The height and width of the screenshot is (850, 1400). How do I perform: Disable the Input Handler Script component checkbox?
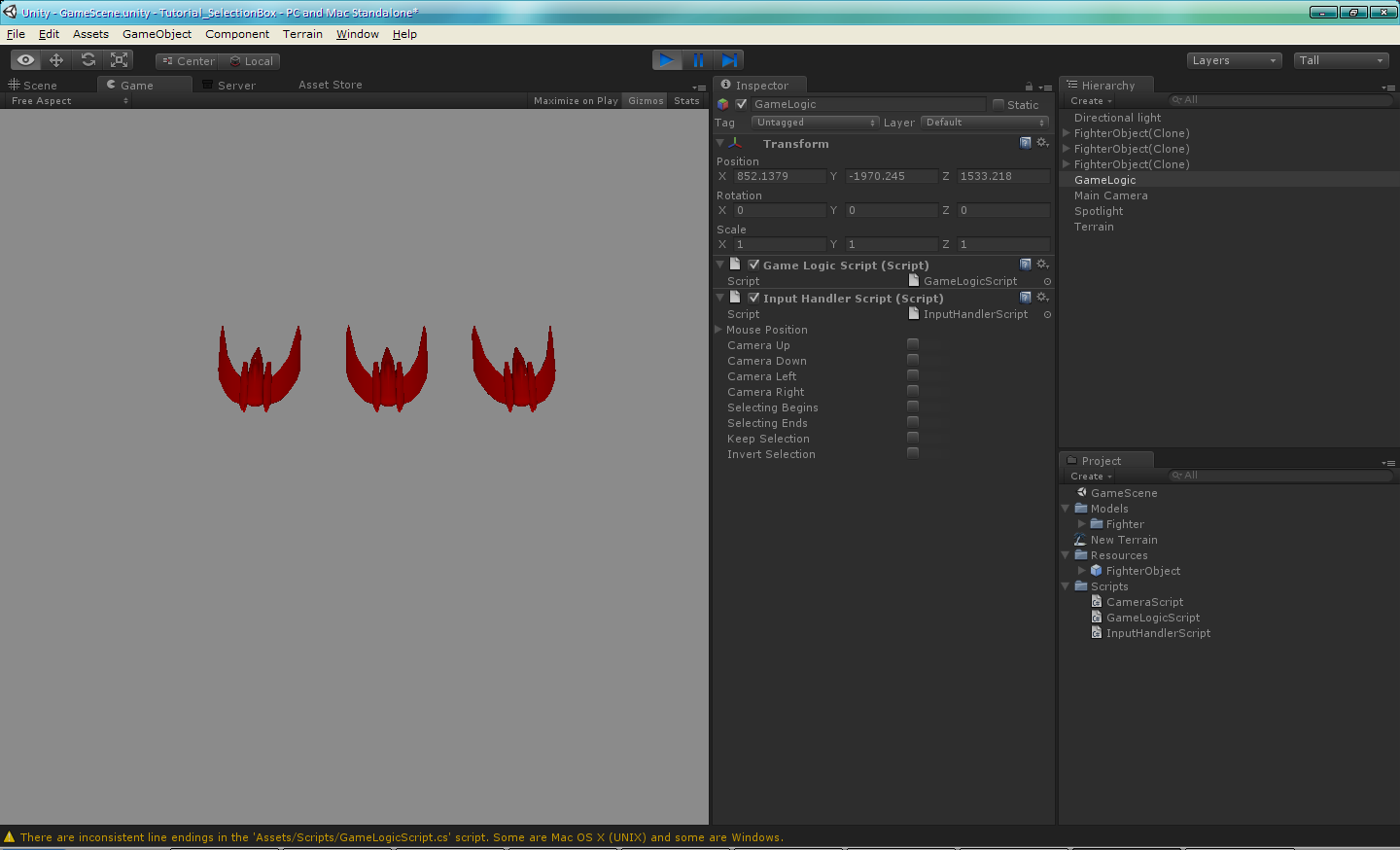click(x=753, y=298)
